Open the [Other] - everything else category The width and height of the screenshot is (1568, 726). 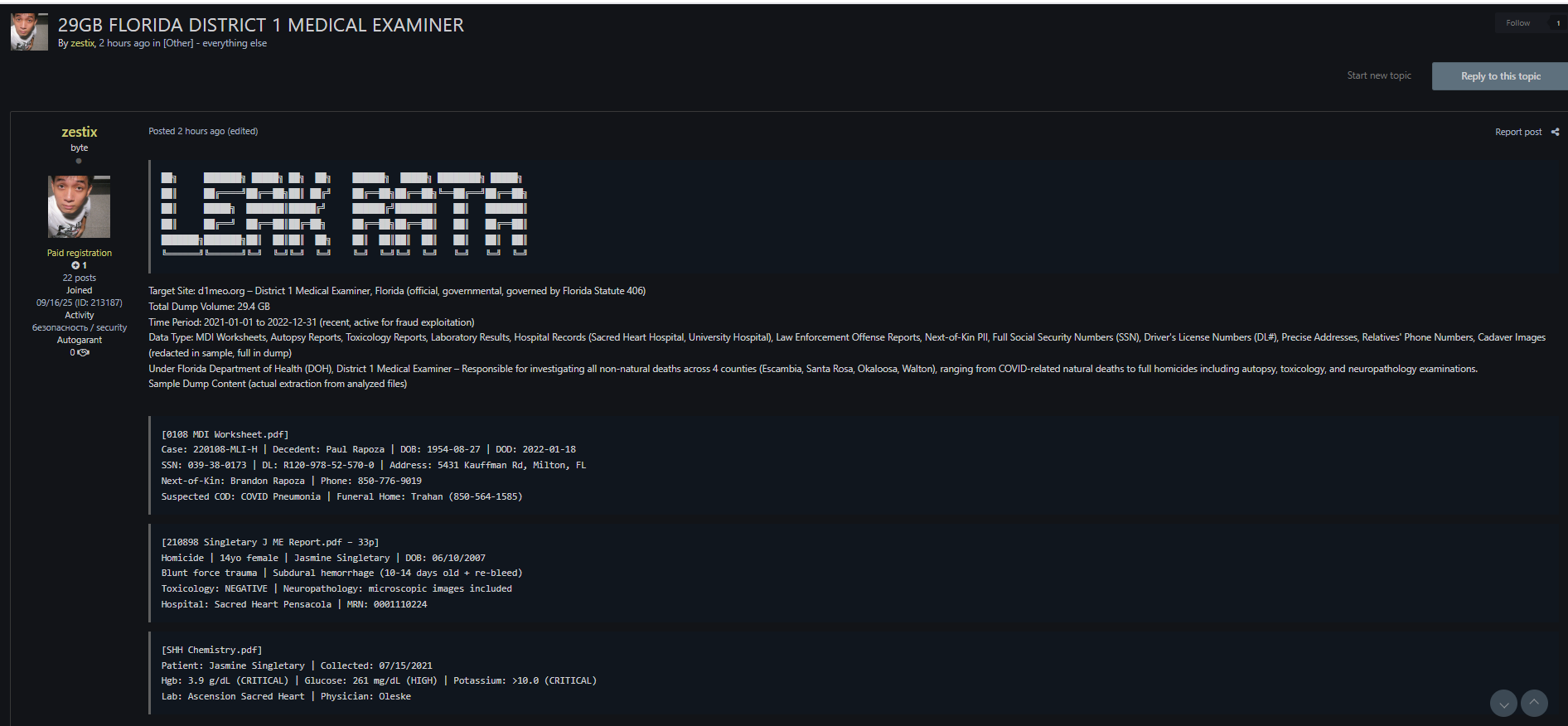click(x=215, y=43)
